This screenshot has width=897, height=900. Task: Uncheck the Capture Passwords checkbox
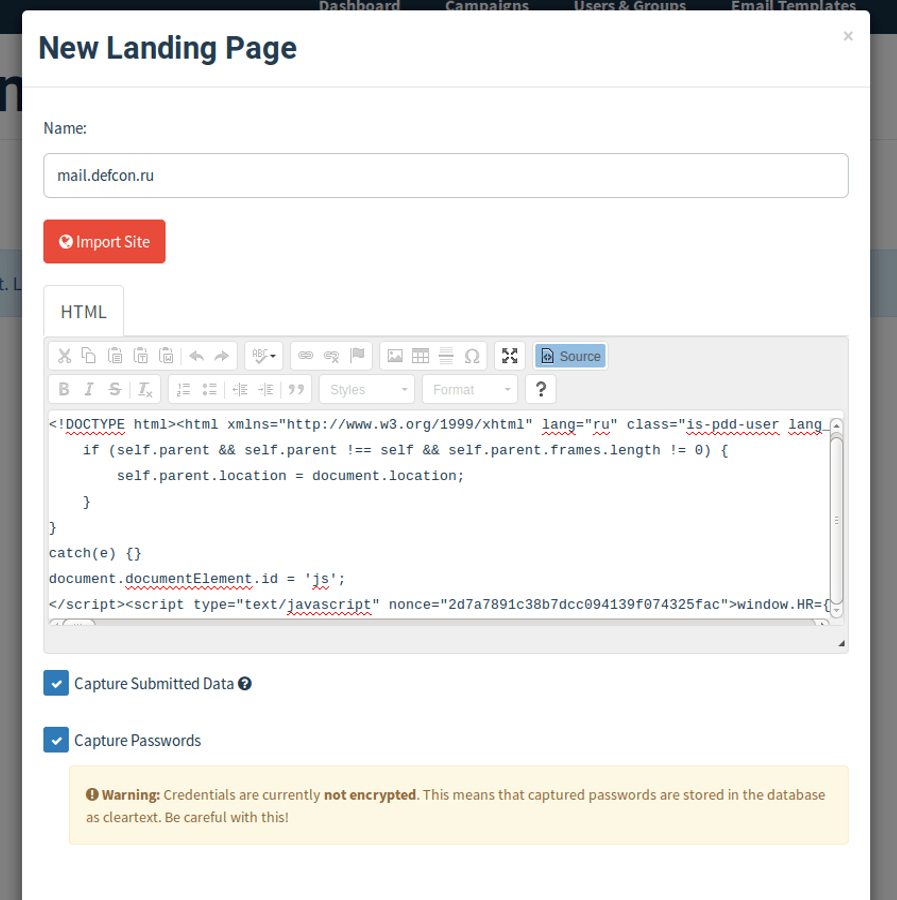point(56,740)
